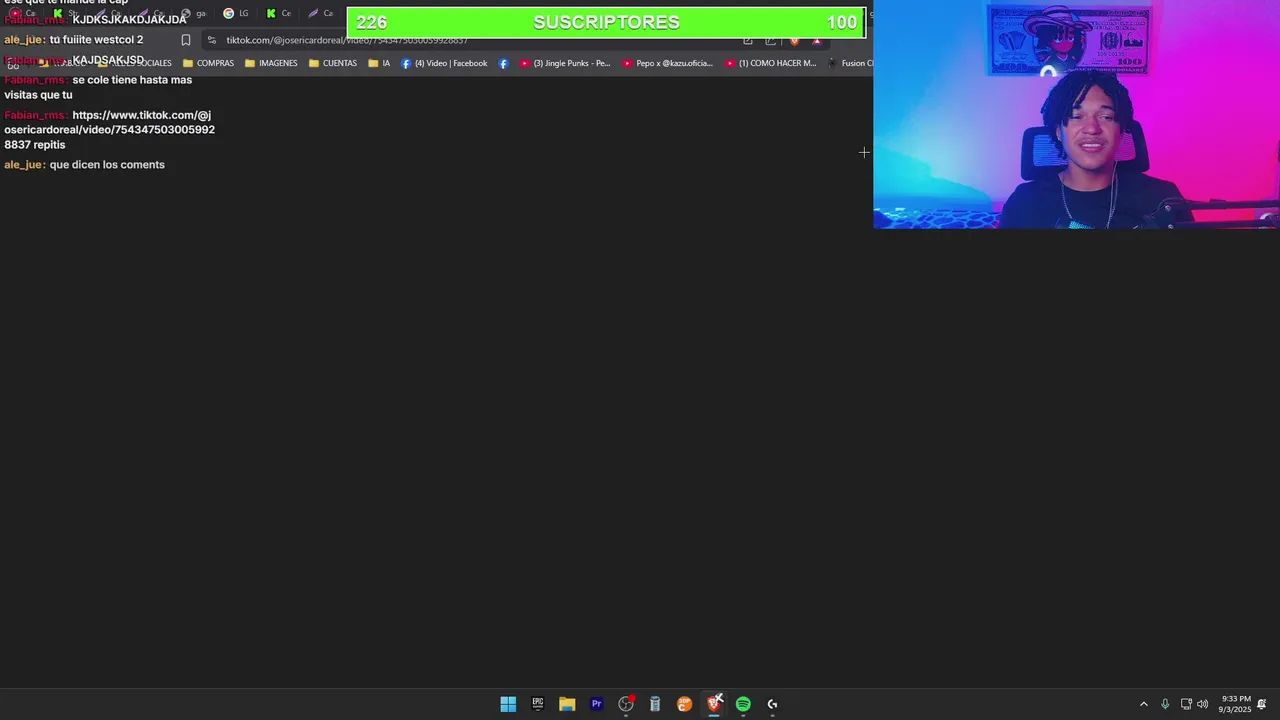The height and width of the screenshot is (720, 1280).
Task: Launch Epic Games from the taskbar
Action: point(538,704)
